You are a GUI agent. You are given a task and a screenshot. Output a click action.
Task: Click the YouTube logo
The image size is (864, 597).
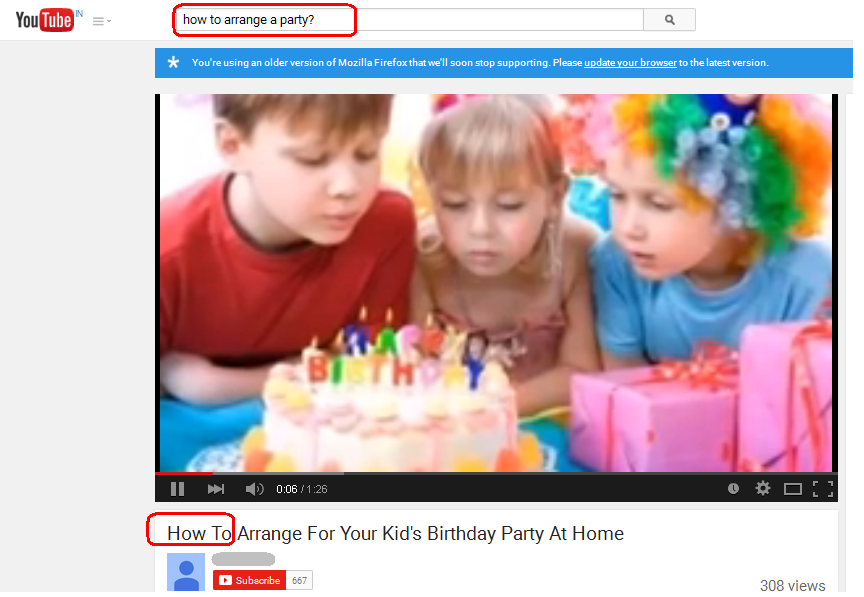coord(44,20)
